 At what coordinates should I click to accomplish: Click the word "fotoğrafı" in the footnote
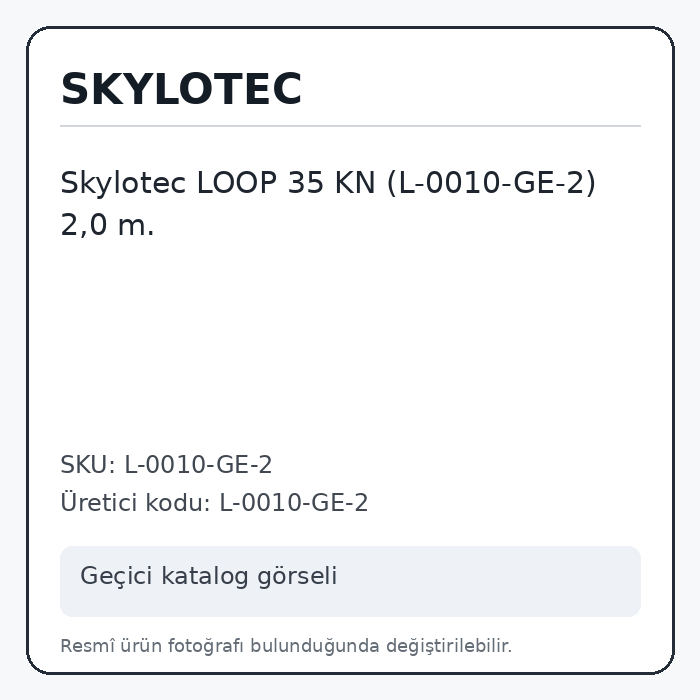click(x=205, y=646)
